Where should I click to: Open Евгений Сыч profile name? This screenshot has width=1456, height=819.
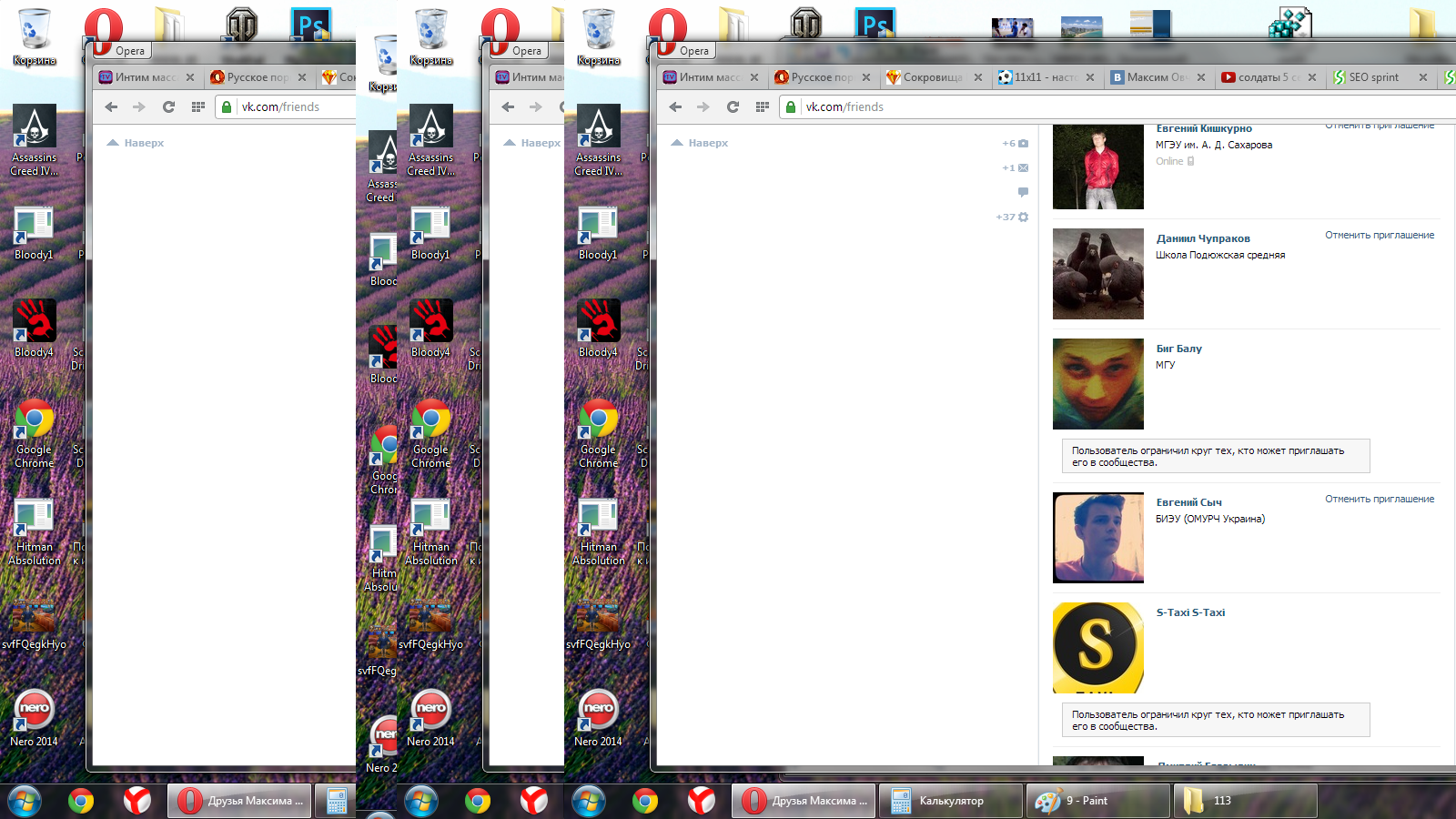click(1188, 502)
